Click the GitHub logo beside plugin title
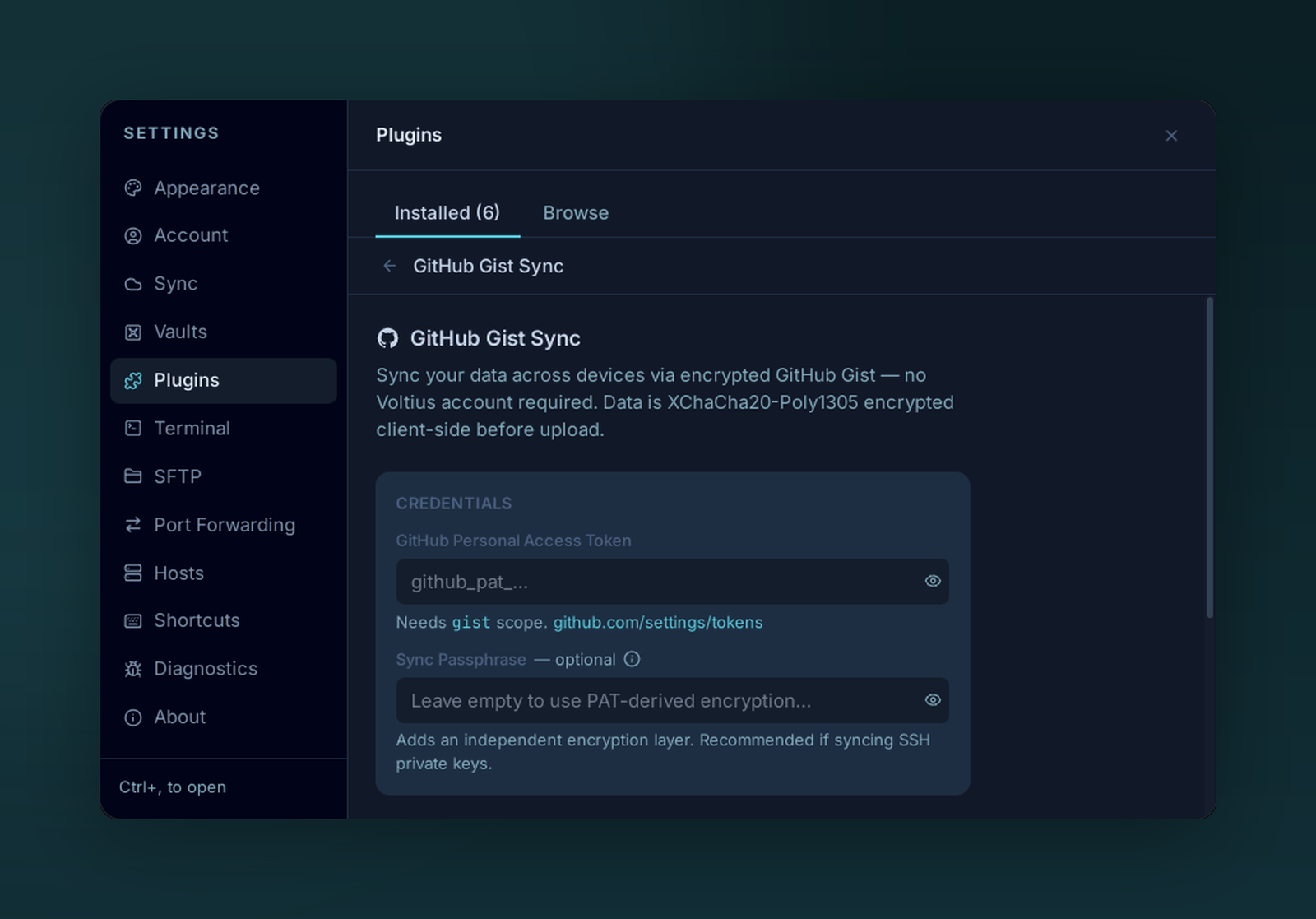 point(387,338)
